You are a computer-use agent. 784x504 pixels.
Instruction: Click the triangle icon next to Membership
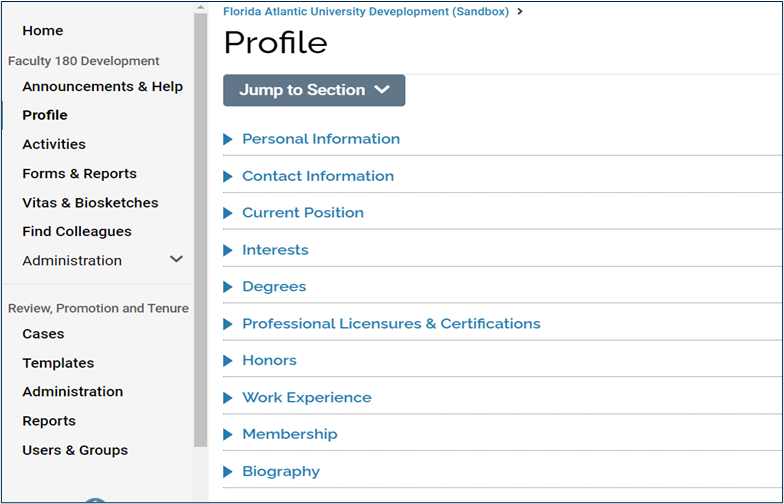pyautogui.click(x=228, y=435)
